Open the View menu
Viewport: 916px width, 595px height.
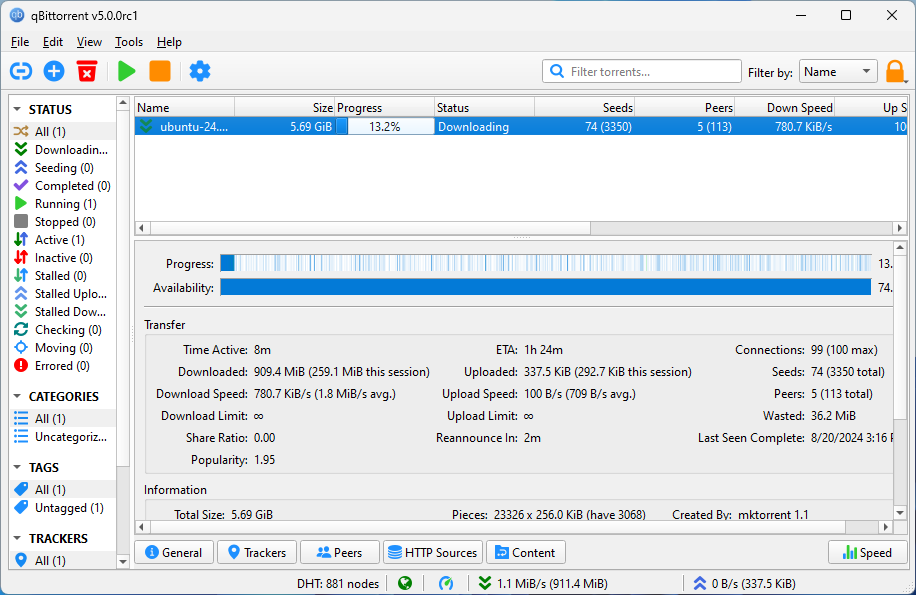point(89,42)
